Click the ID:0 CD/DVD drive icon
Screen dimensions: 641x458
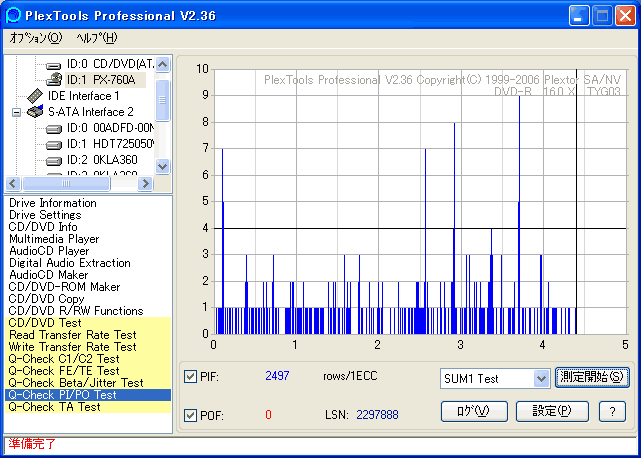pos(54,65)
